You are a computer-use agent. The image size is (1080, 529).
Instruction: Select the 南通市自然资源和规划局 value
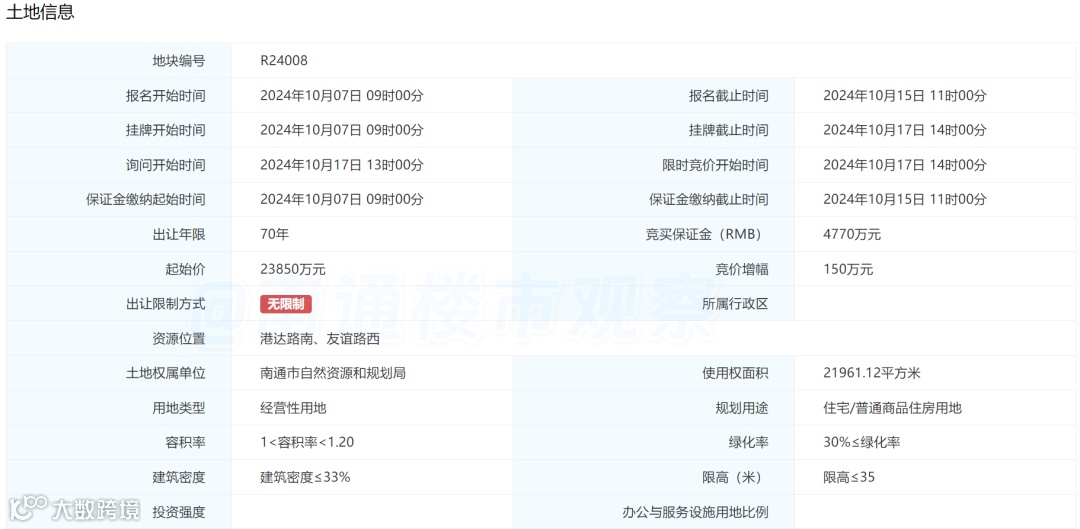click(333, 373)
